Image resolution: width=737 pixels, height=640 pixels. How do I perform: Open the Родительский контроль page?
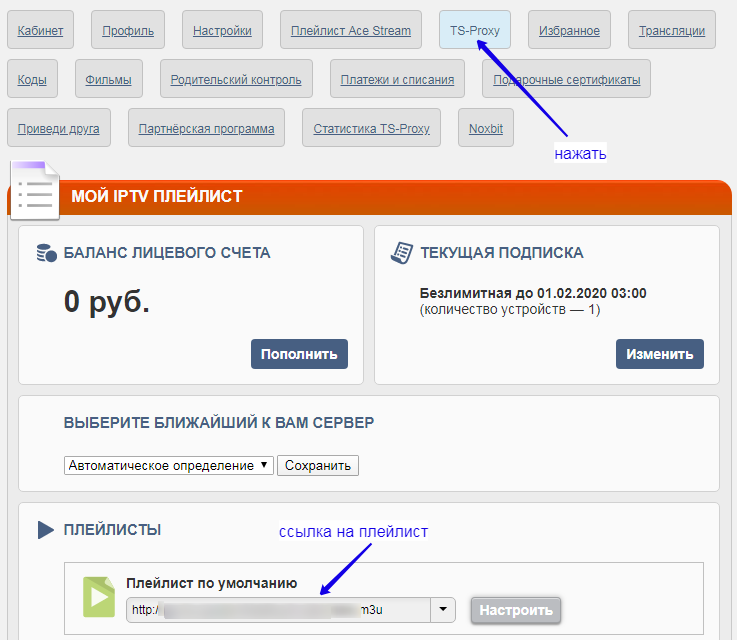pos(236,79)
